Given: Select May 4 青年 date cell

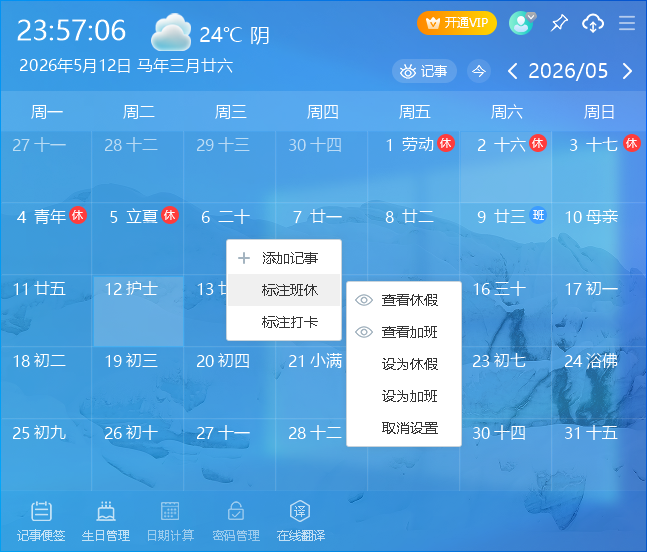Looking at the screenshot, I should tap(46, 238).
